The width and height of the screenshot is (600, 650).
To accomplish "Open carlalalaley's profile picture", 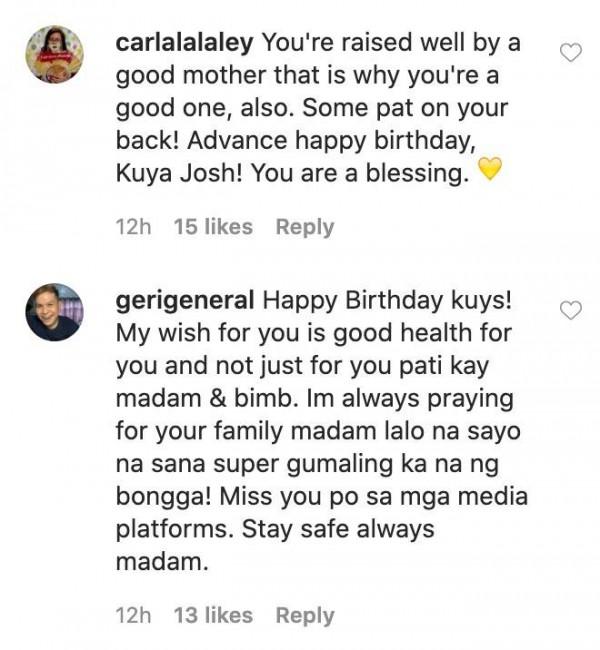I will click(x=54, y=54).
